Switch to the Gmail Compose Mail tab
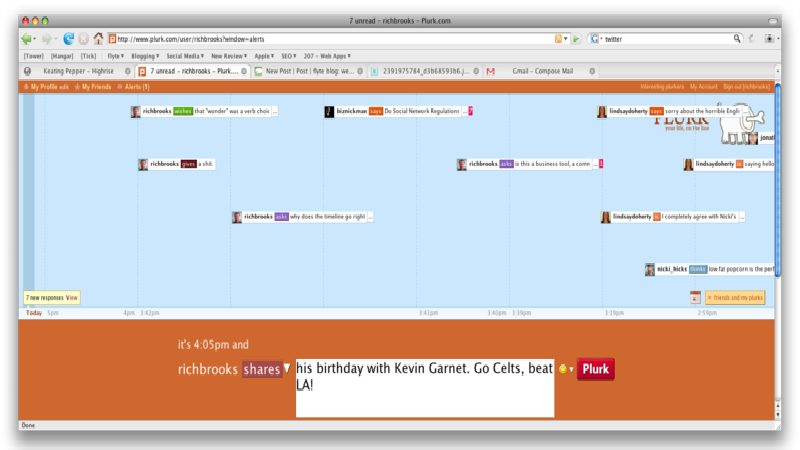Screen dimensions: 800x450 pos(541,71)
